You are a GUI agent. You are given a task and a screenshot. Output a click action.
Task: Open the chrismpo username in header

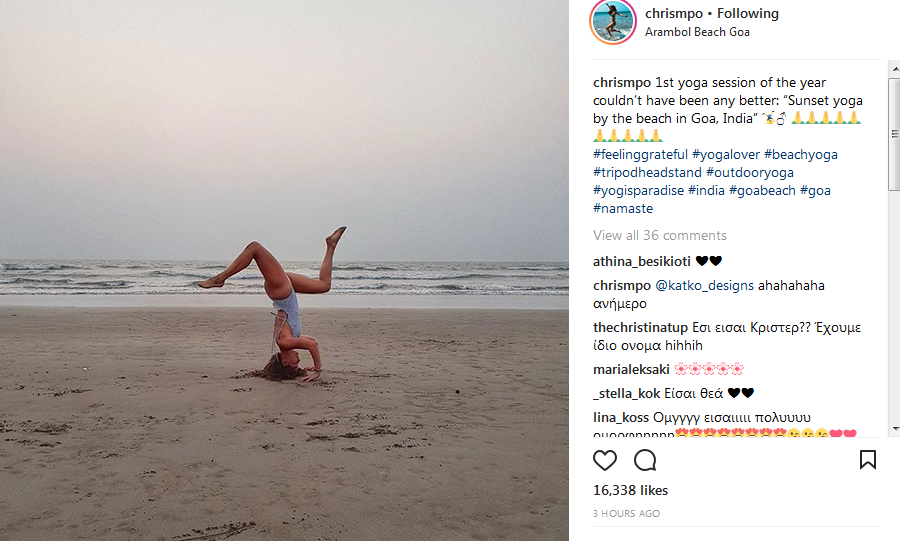point(673,14)
